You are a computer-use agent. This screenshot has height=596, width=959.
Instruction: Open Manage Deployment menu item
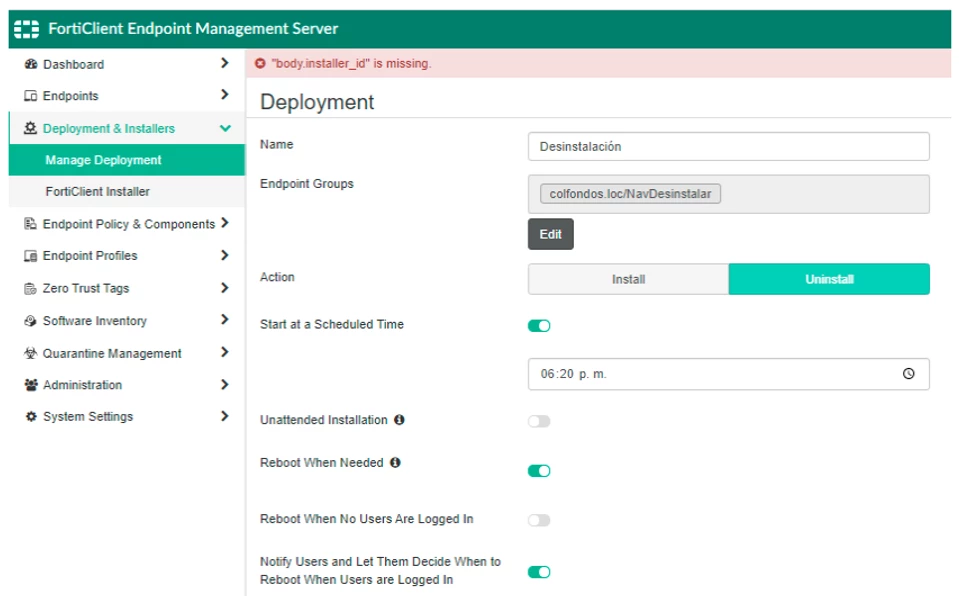pyautogui.click(x=127, y=160)
